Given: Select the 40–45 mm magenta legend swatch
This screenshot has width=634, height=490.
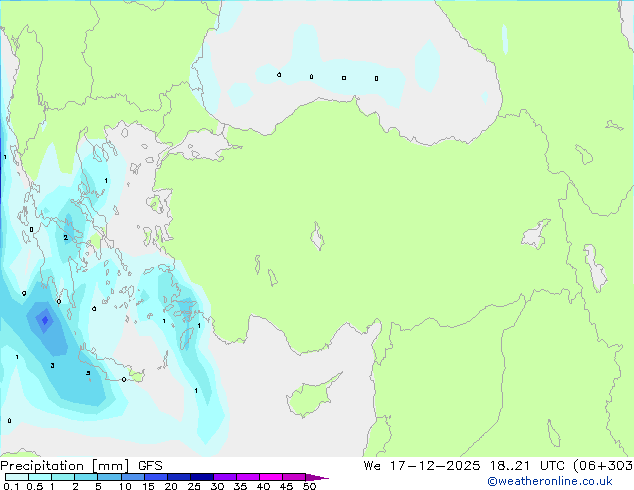Looking at the screenshot, I should [271, 477].
